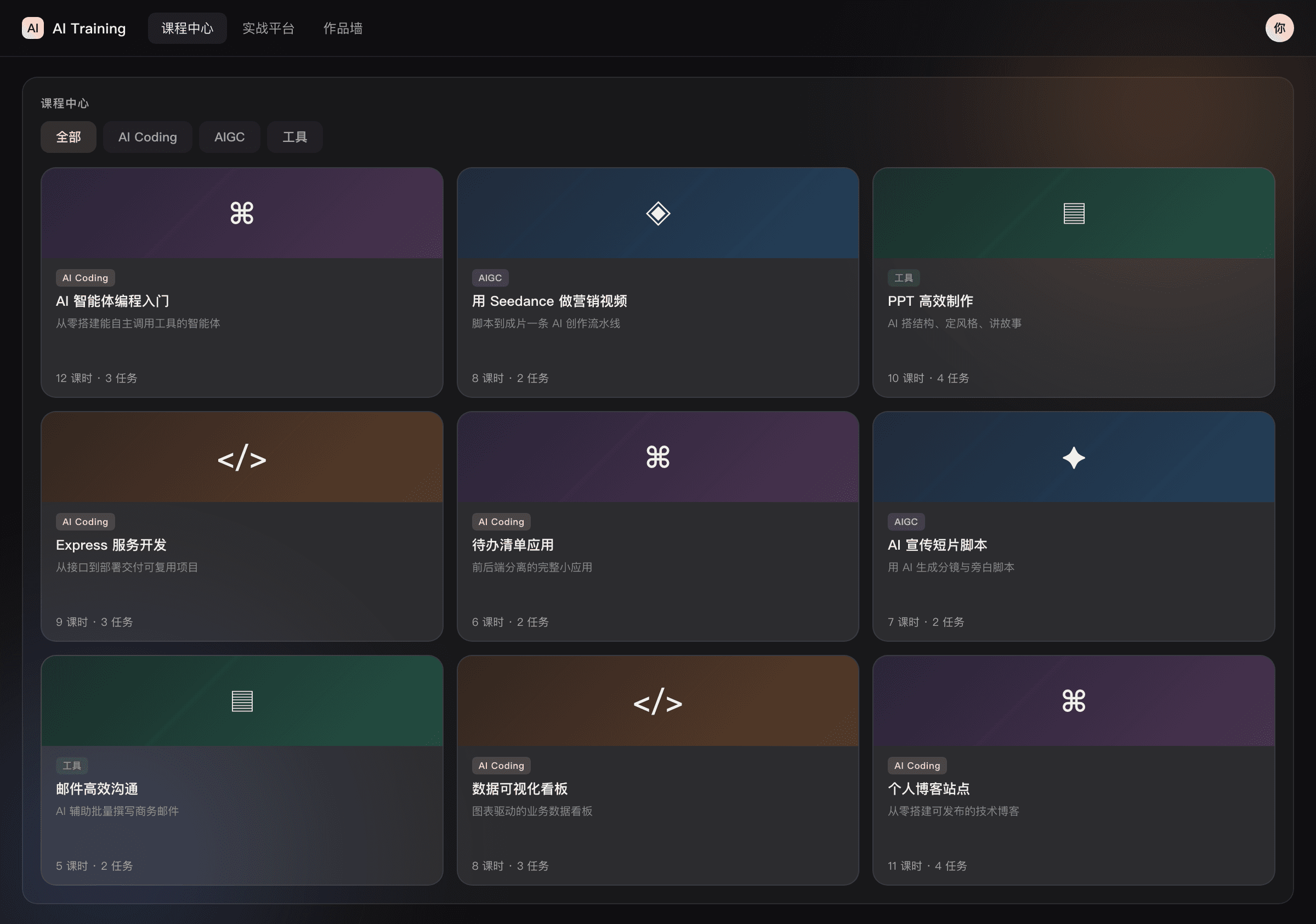The height and width of the screenshot is (924, 1316).
Task: Filter courses by the AIGC chip
Action: [229, 137]
